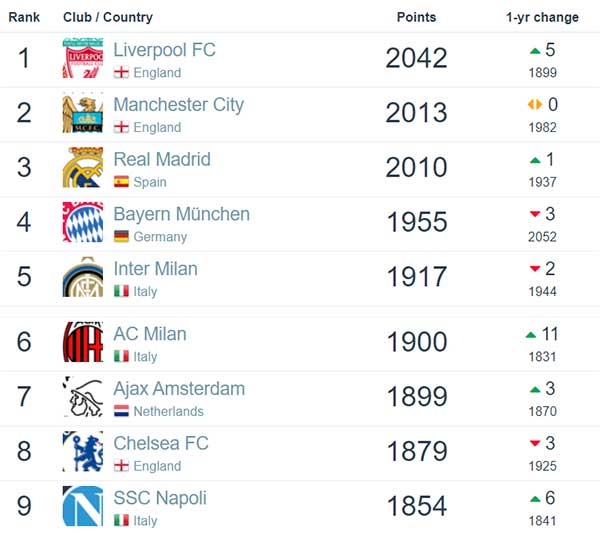
Task: Open the SSC Napoli club link
Action: point(160,498)
